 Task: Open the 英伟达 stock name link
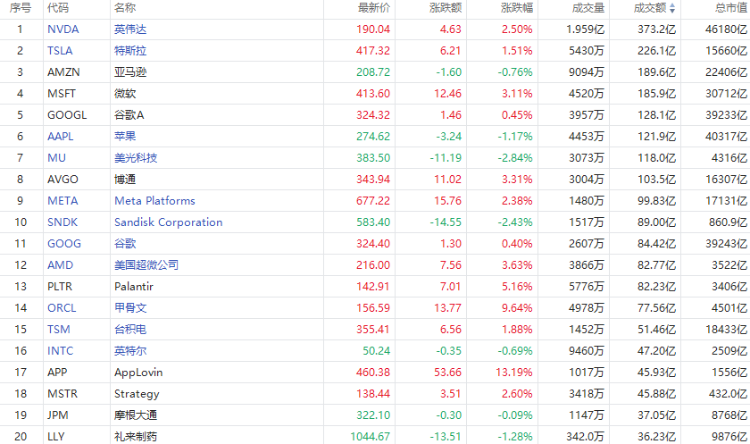pyautogui.click(x=130, y=29)
